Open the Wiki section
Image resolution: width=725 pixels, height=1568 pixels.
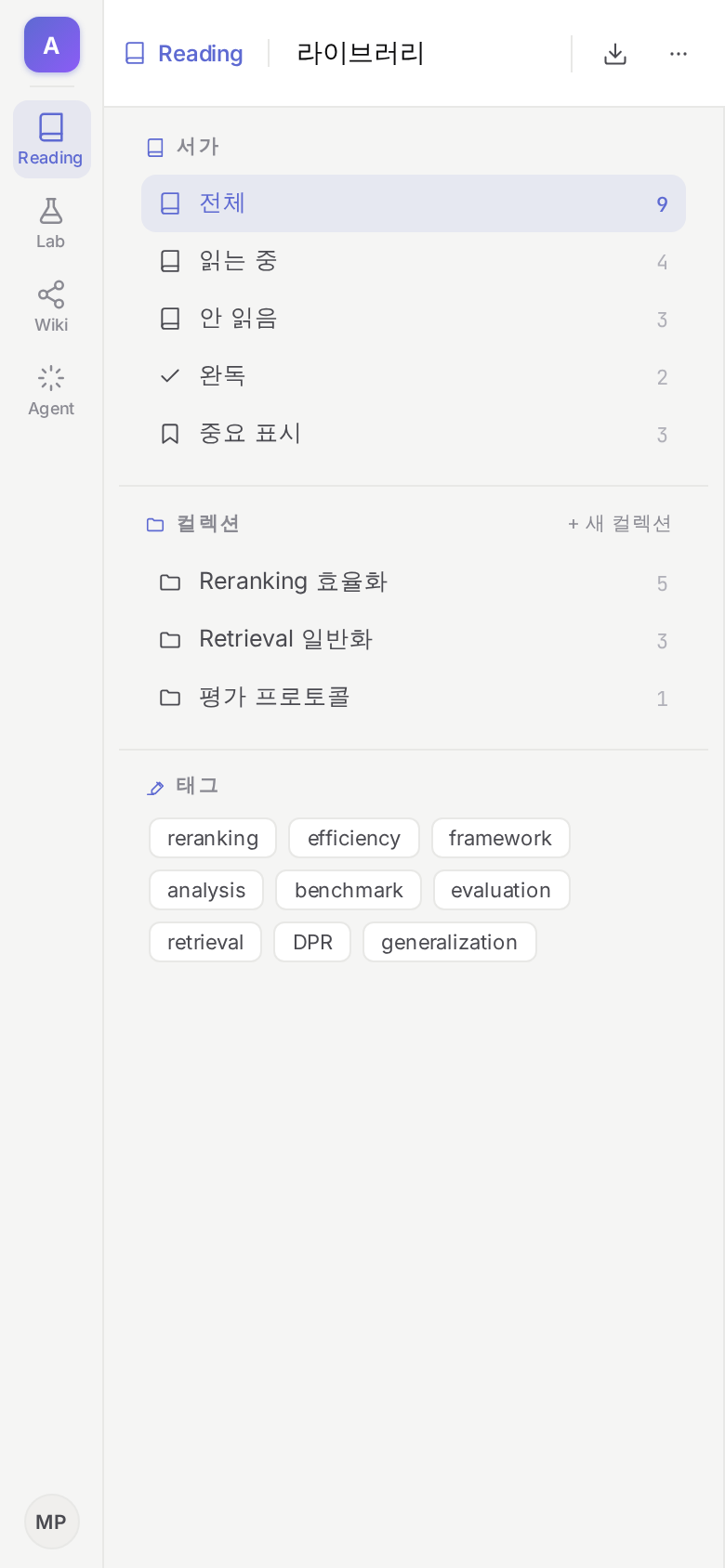(51, 307)
